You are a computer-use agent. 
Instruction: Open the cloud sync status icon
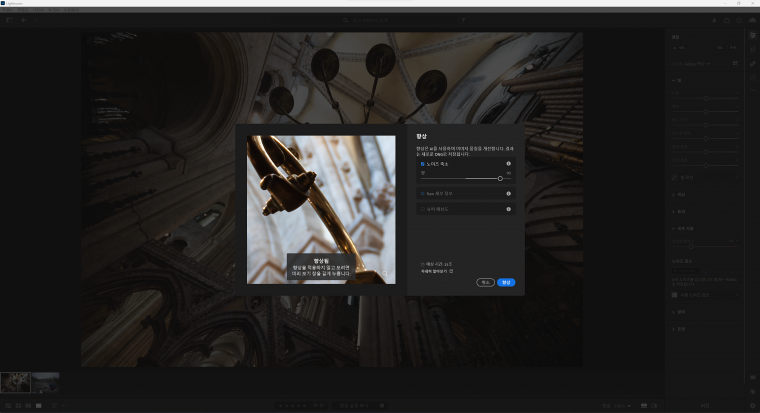coord(752,20)
